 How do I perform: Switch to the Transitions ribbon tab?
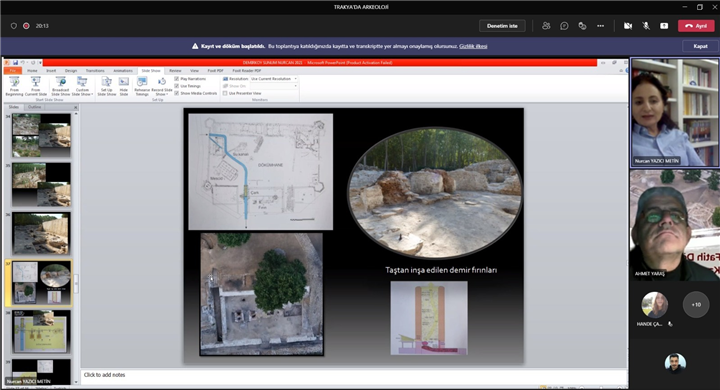(95, 71)
